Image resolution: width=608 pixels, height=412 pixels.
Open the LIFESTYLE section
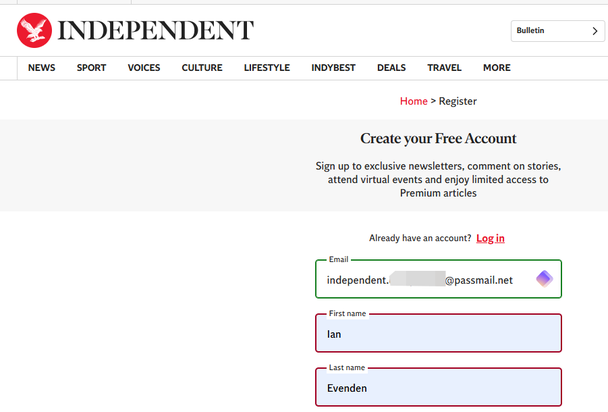pos(267,68)
